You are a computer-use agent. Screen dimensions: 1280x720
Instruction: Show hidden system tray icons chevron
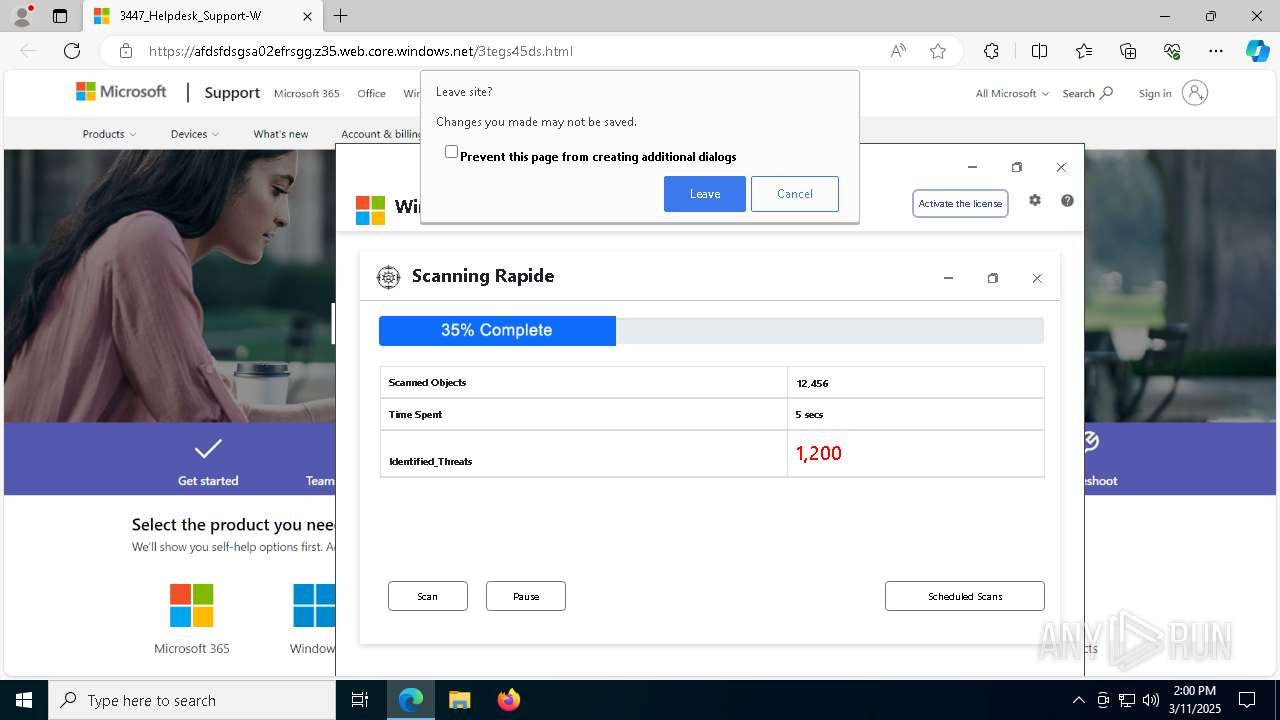[x=1078, y=700]
